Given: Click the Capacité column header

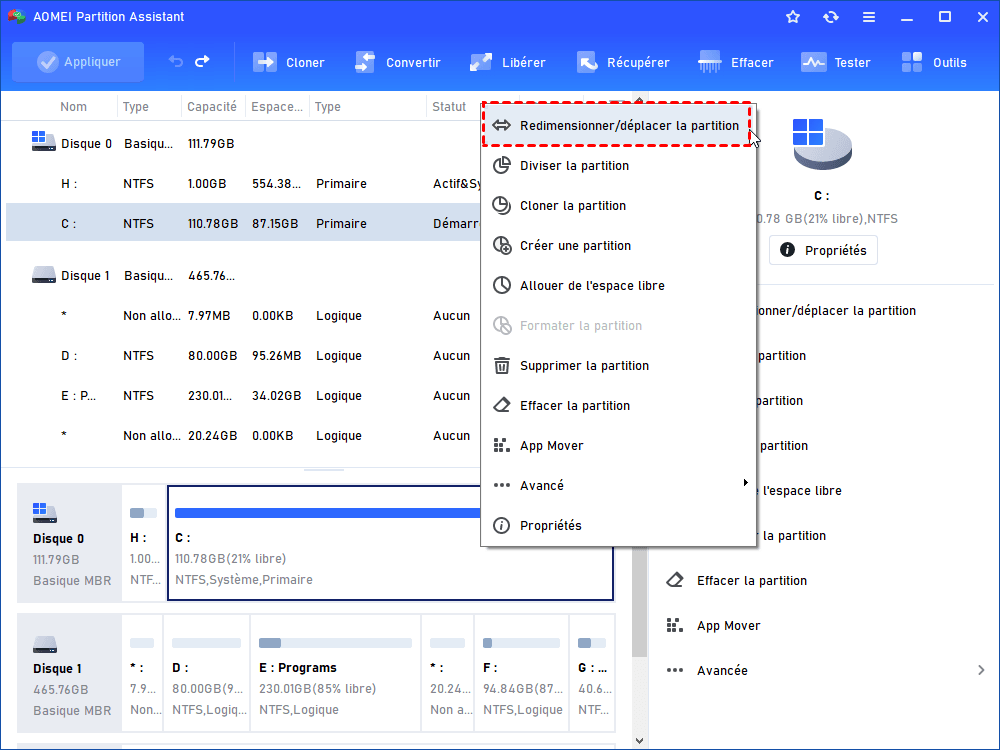Looking at the screenshot, I should pos(212,107).
